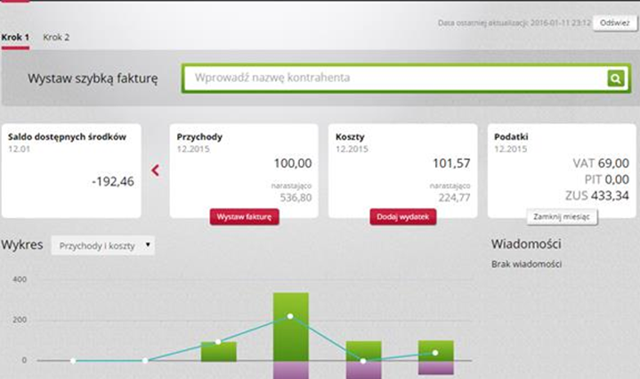640x379 pixels.
Task: Click the purple cost bar under tallest column
Action: pos(291,370)
